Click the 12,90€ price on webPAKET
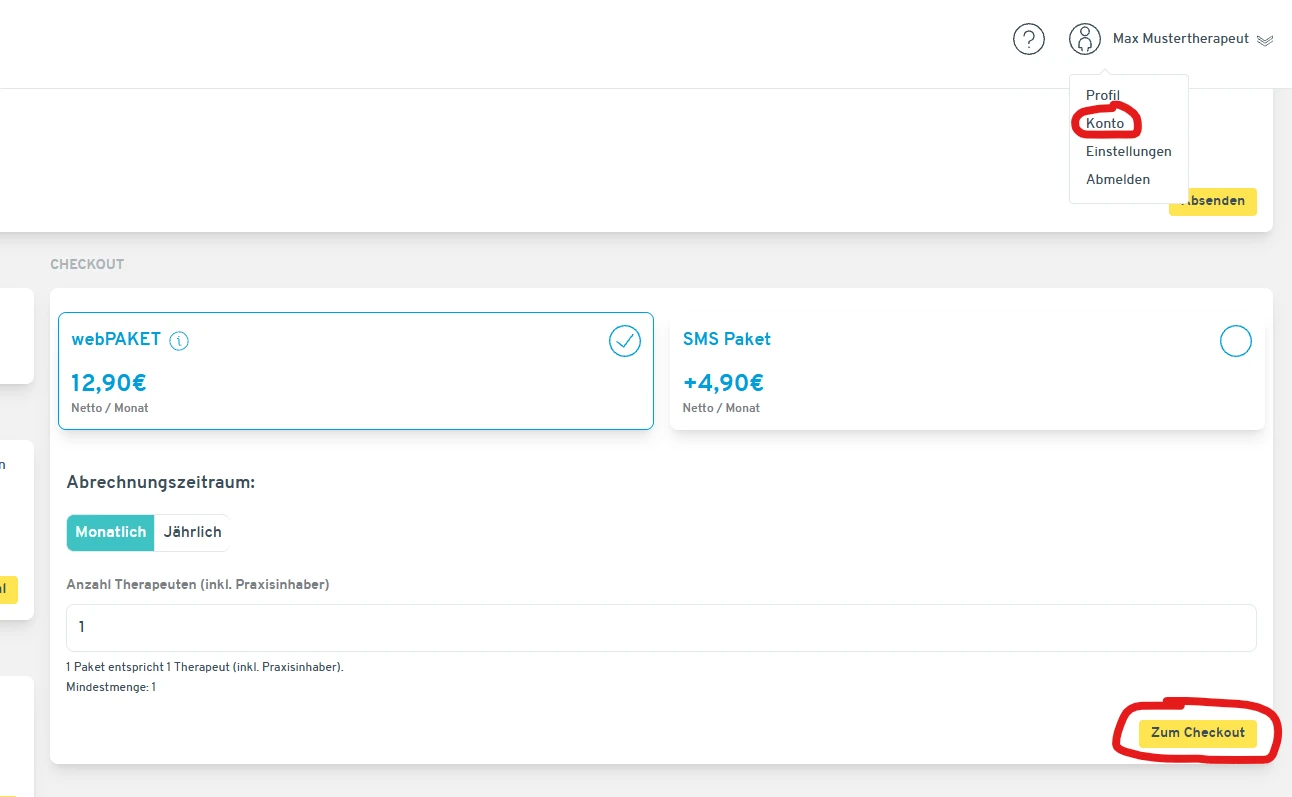The image size is (1292, 797). pos(109,383)
